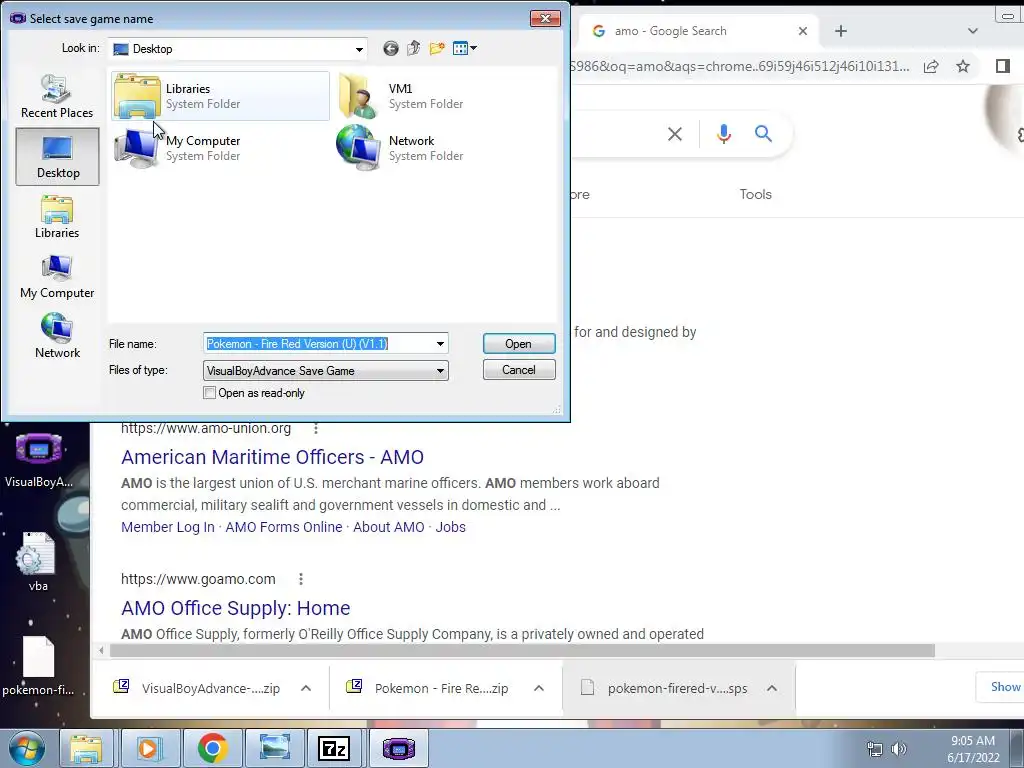Click Show all downloads button
The height and width of the screenshot is (768, 1024).
click(x=1000, y=687)
